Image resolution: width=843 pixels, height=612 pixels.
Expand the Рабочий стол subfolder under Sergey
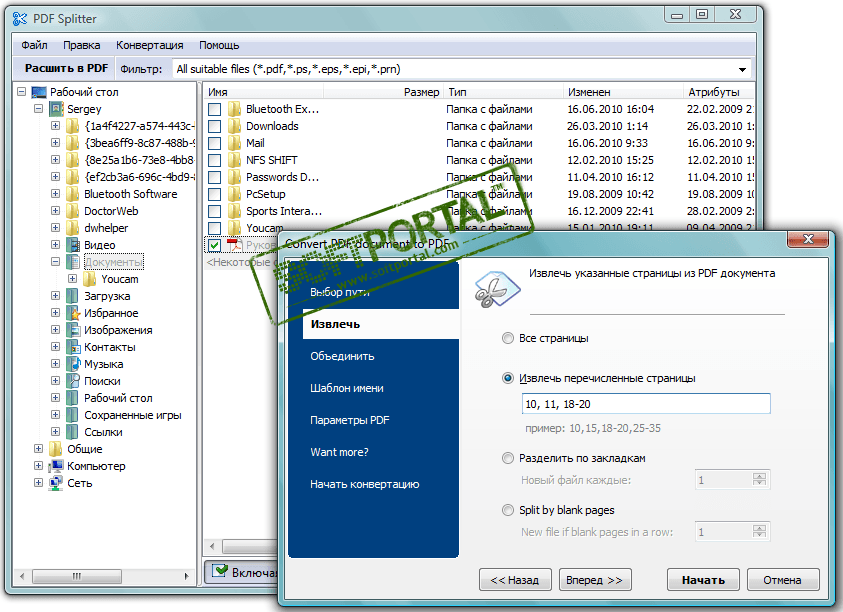coord(55,398)
